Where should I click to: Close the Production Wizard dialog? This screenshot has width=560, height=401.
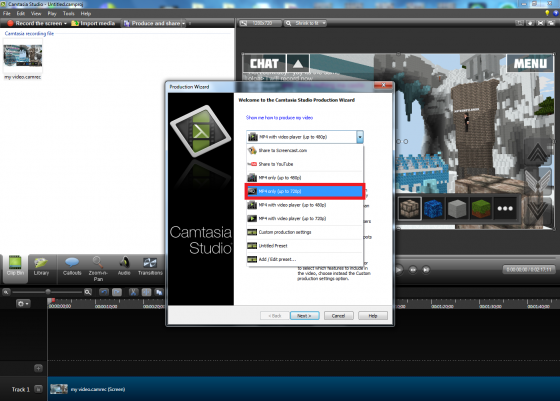pyautogui.click(x=383, y=85)
